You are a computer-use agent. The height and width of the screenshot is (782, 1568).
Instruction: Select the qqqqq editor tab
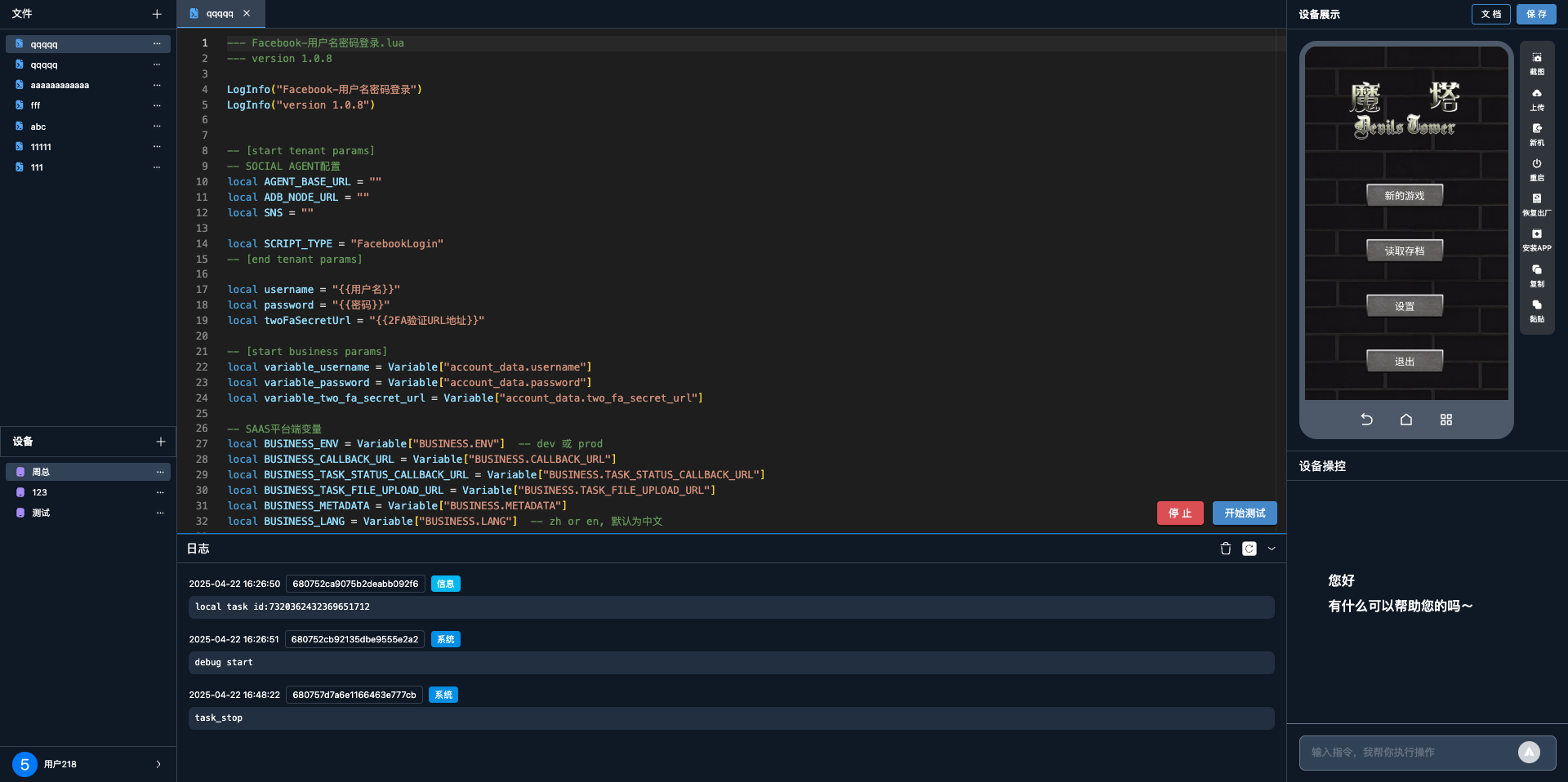[x=219, y=14]
